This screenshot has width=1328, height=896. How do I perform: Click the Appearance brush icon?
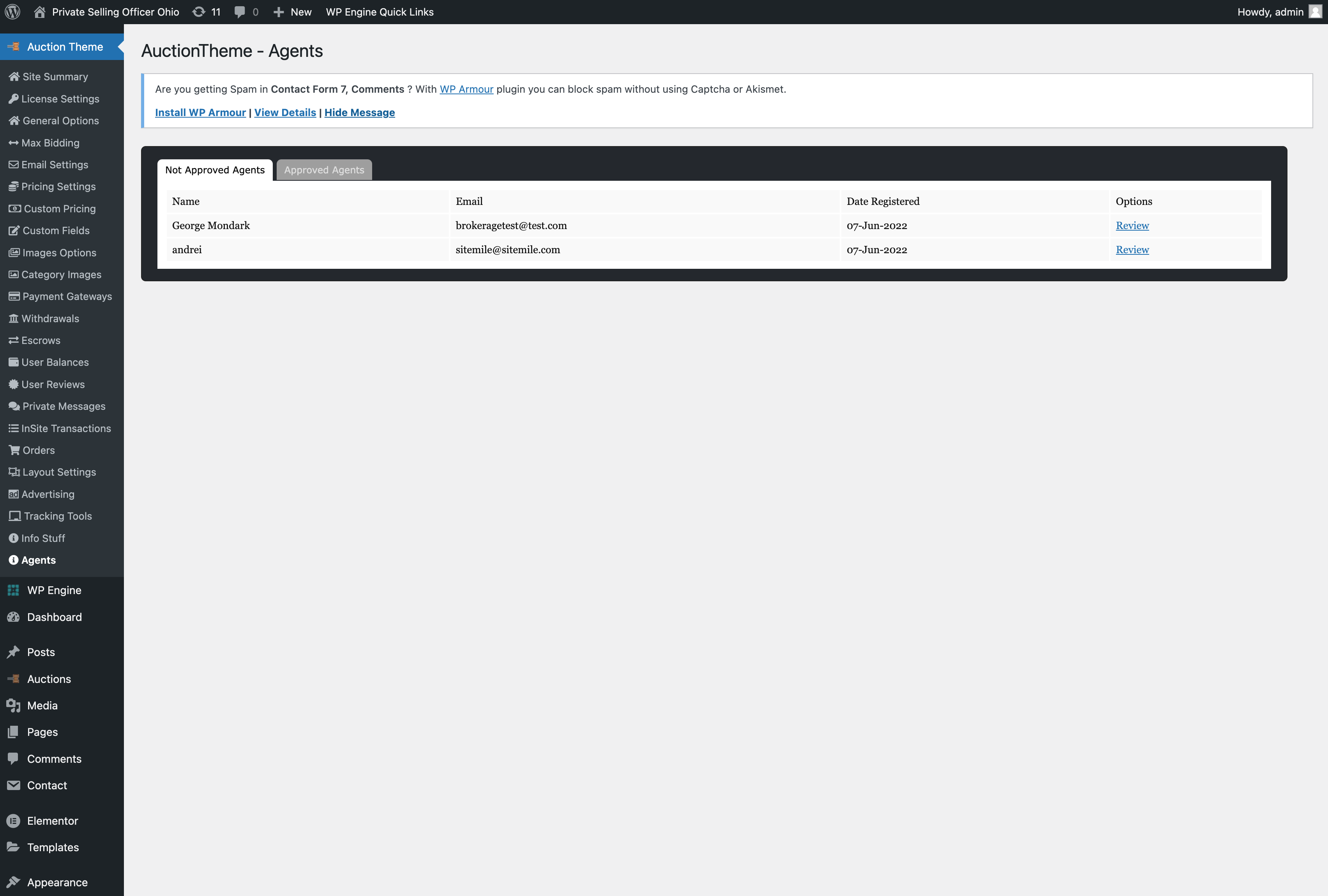point(13,882)
